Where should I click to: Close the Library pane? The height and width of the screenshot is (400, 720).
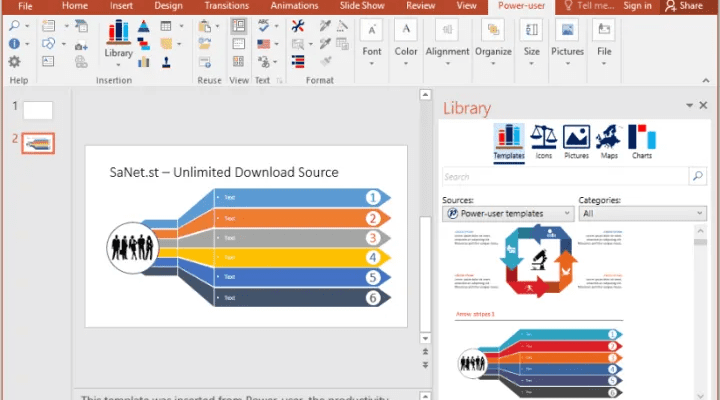pos(703,106)
